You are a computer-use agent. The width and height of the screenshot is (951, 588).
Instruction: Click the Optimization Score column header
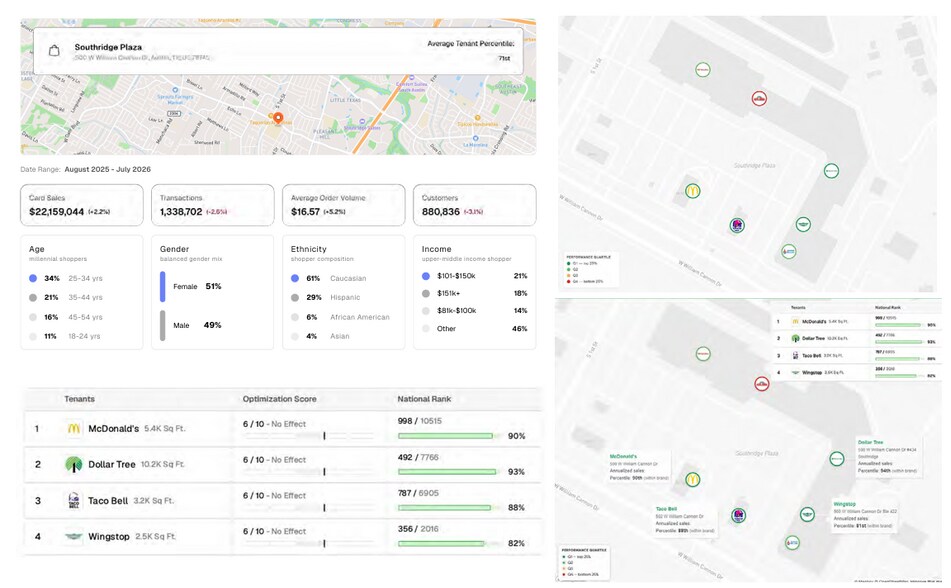tap(280, 399)
